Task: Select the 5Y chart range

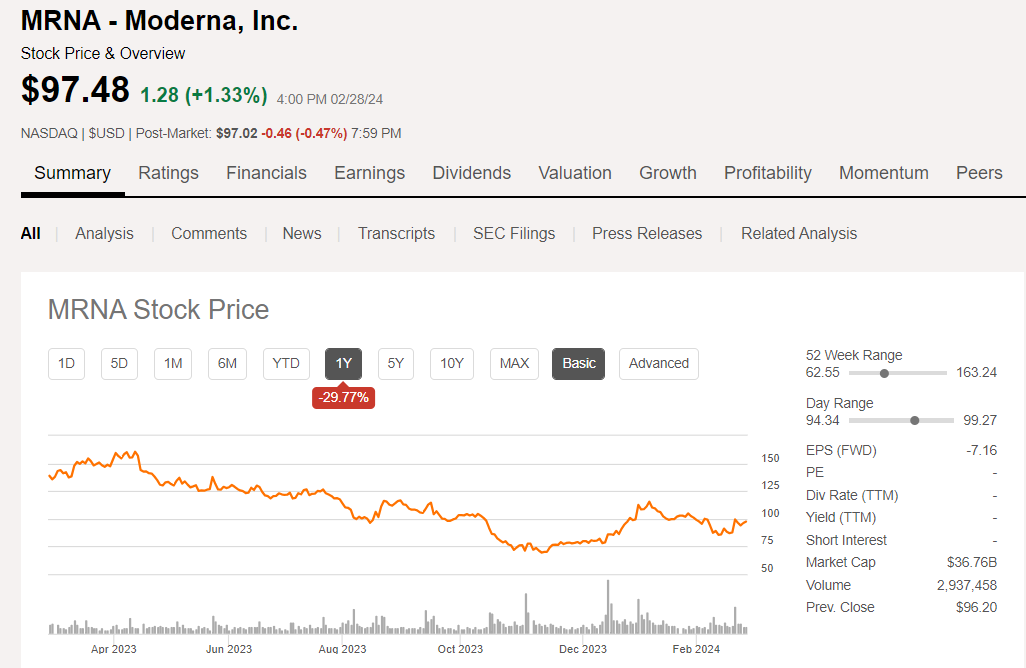Action: coord(396,363)
